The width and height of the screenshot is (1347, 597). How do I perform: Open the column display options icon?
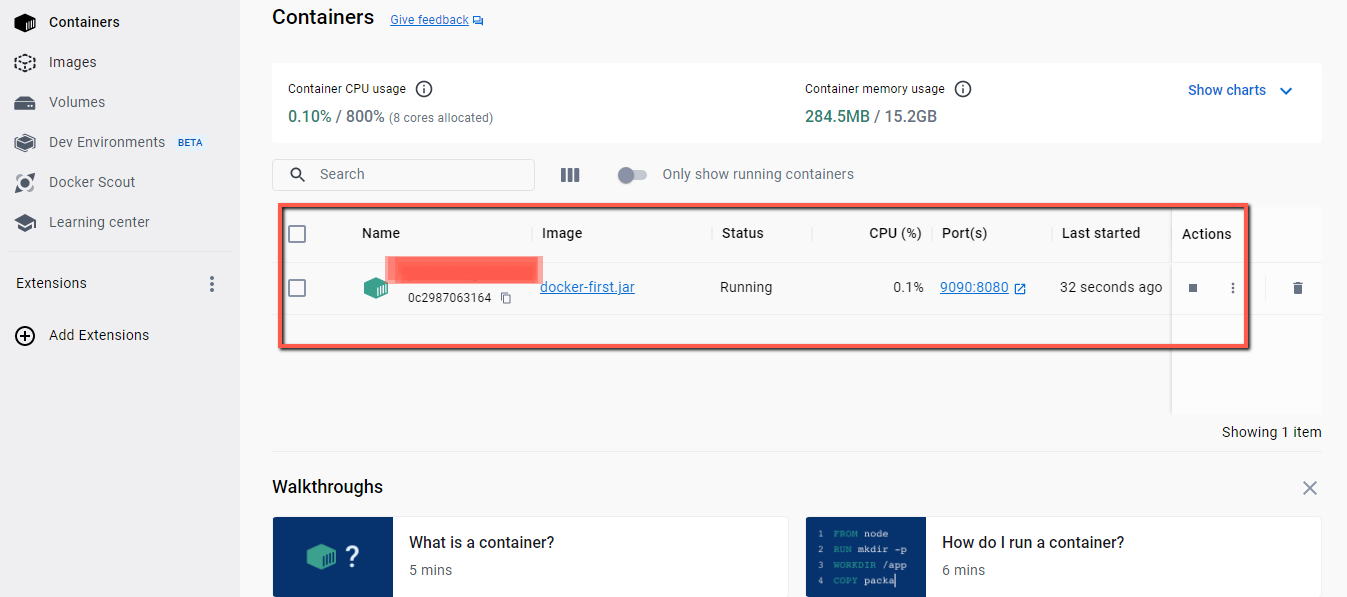(x=570, y=175)
